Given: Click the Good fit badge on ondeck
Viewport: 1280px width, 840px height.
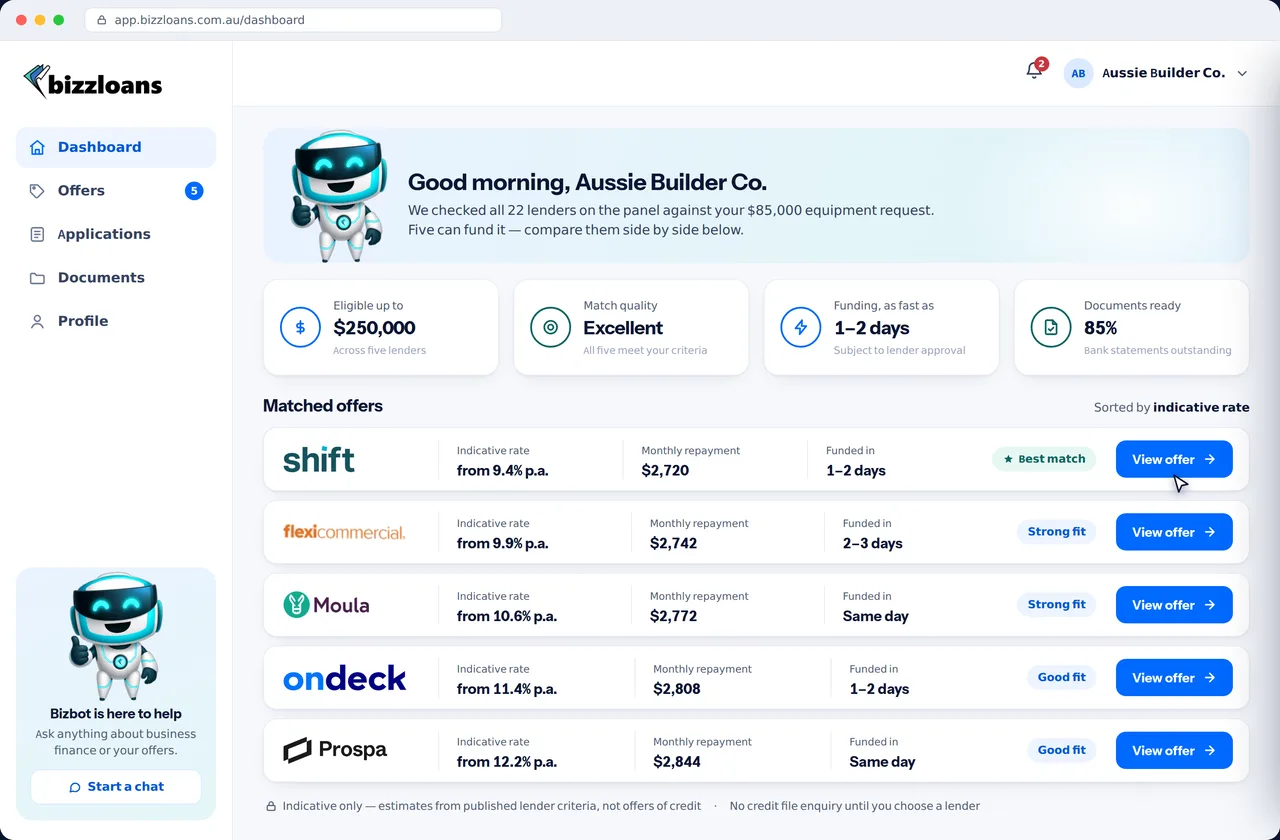Looking at the screenshot, I should [x=1061, y=678].
